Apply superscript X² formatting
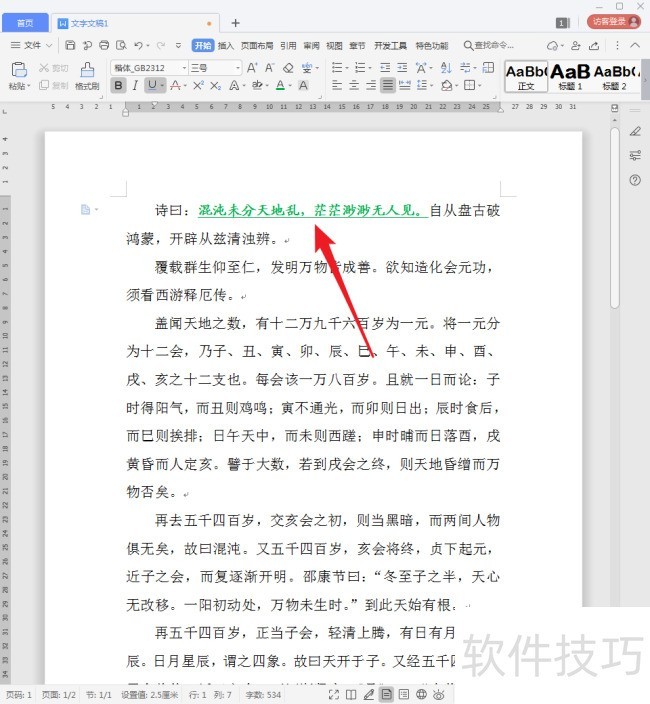 (198, 85)
